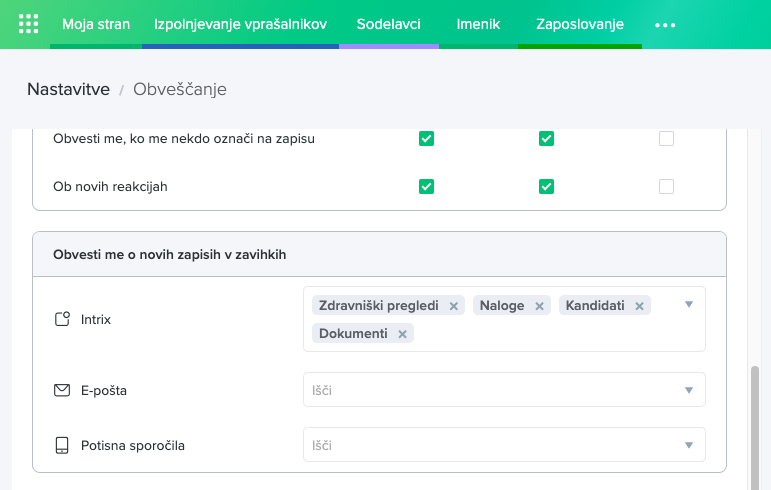Open the Zaposlovanje tab
Viewport: 771px width, 490px height.
click(580, 24)
